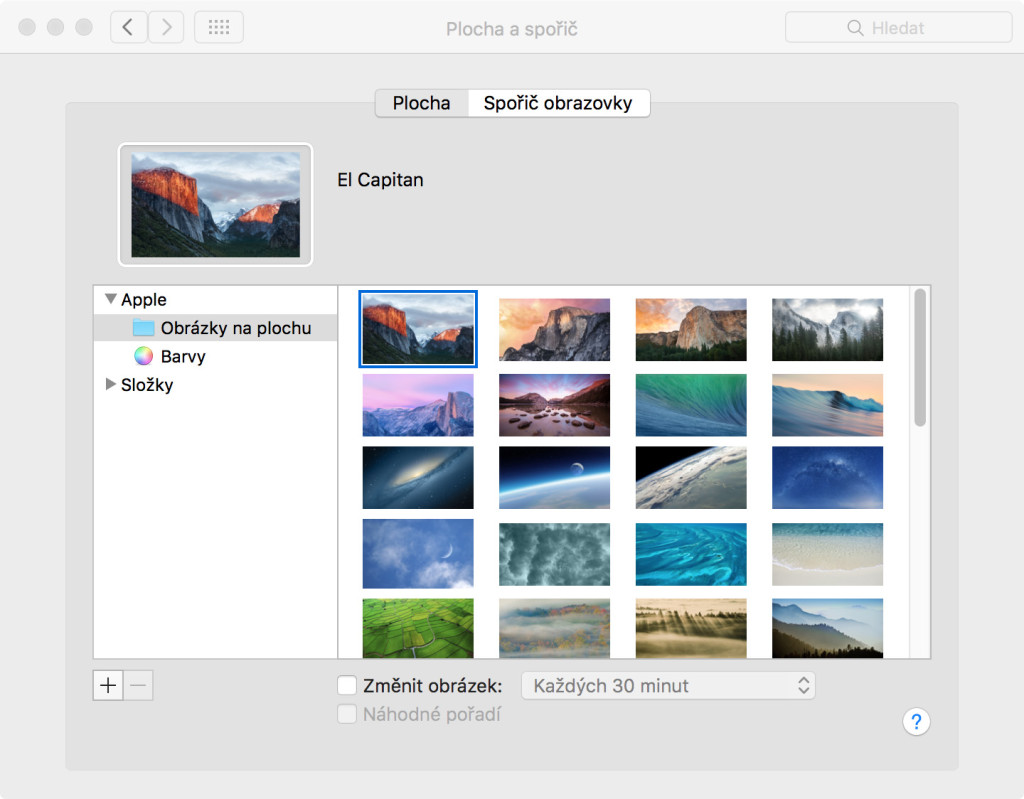The width and height of the screenshot is (1024, 799).
Task: Select the sandy beach shoreline wallpaper
Action: coord(827,554)
